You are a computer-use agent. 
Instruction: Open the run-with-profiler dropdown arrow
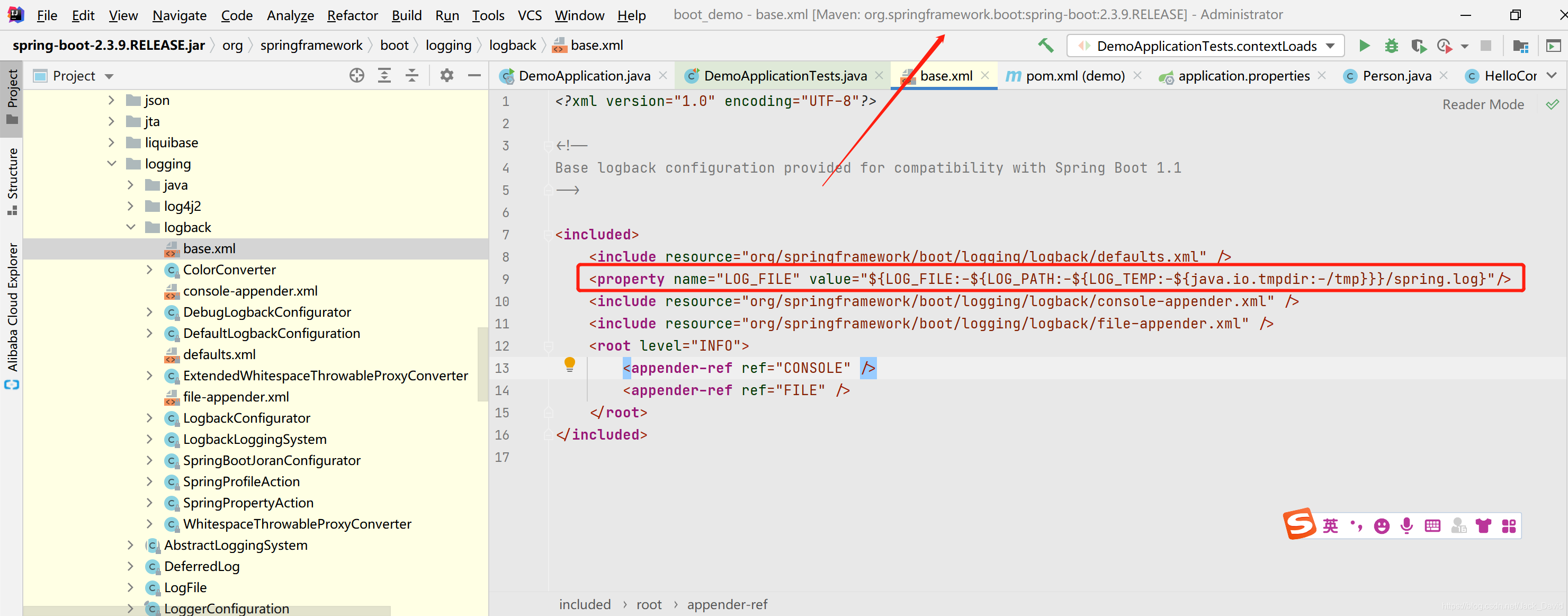click(x=1465, y=46)
